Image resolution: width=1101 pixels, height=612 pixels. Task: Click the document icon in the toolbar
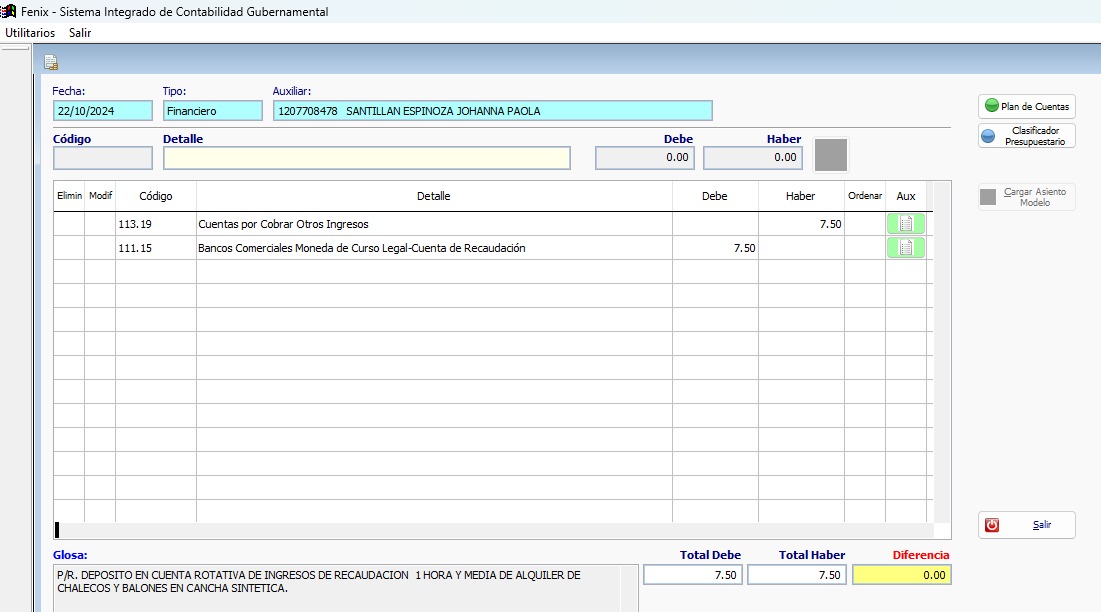[x=50, y=63]
